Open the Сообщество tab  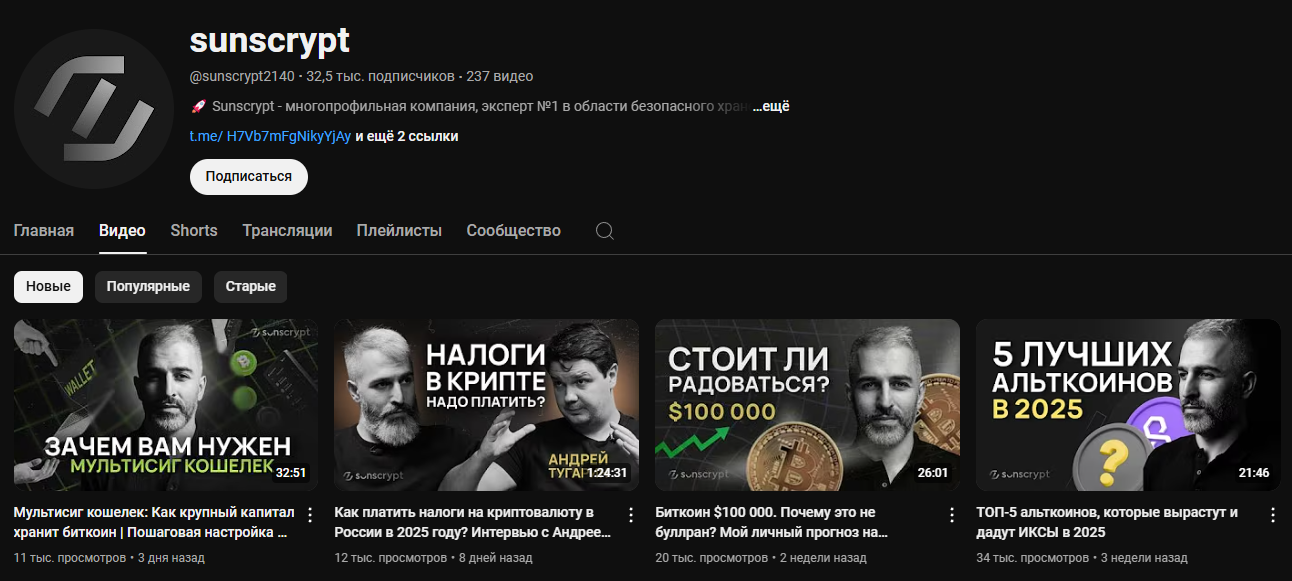[513, 231]
